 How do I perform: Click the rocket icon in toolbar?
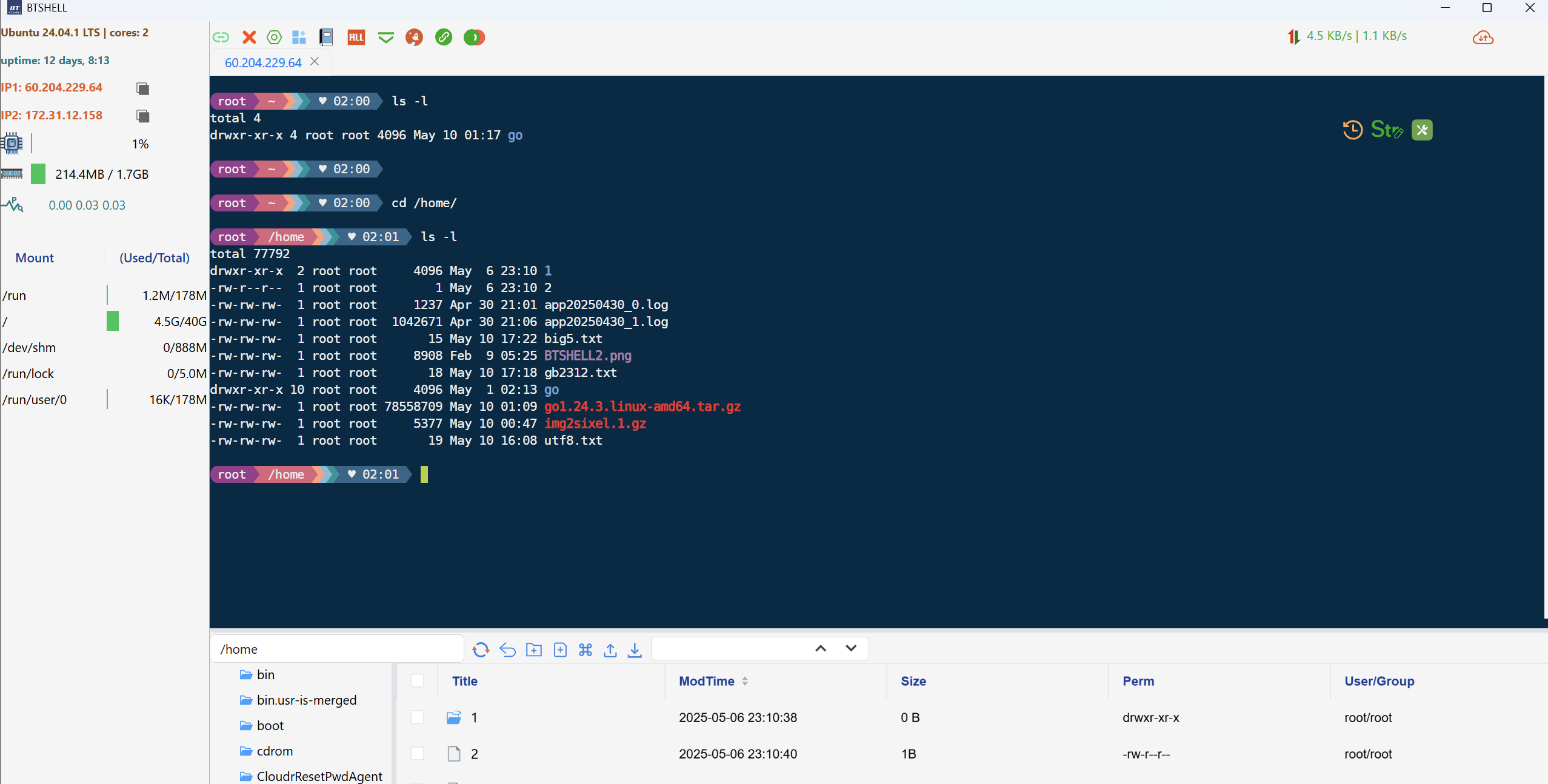coord(414,38)
